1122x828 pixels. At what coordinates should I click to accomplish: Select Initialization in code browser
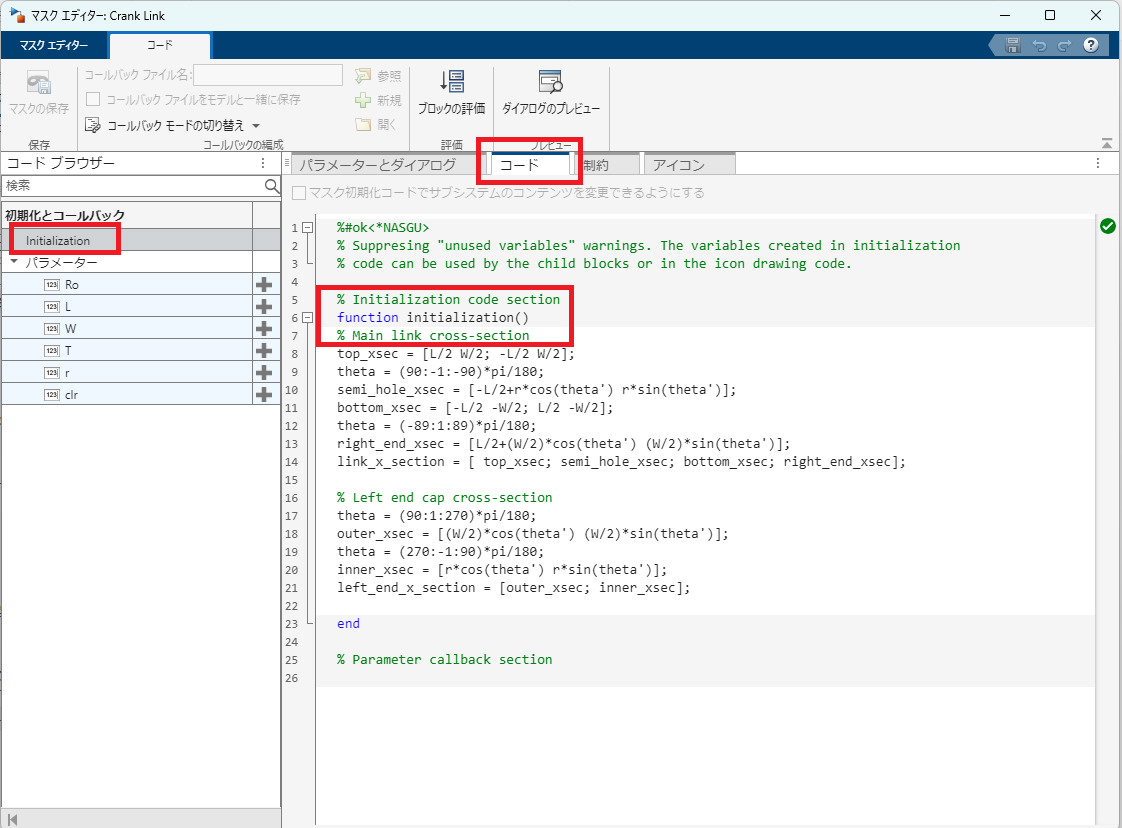pyautogui.click(x=127, y=240)
